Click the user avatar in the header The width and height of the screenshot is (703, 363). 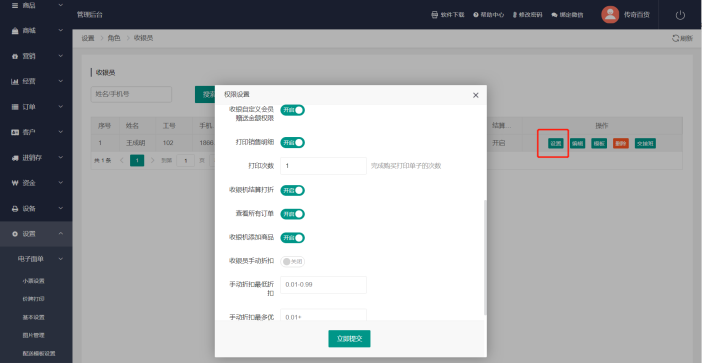610,15
